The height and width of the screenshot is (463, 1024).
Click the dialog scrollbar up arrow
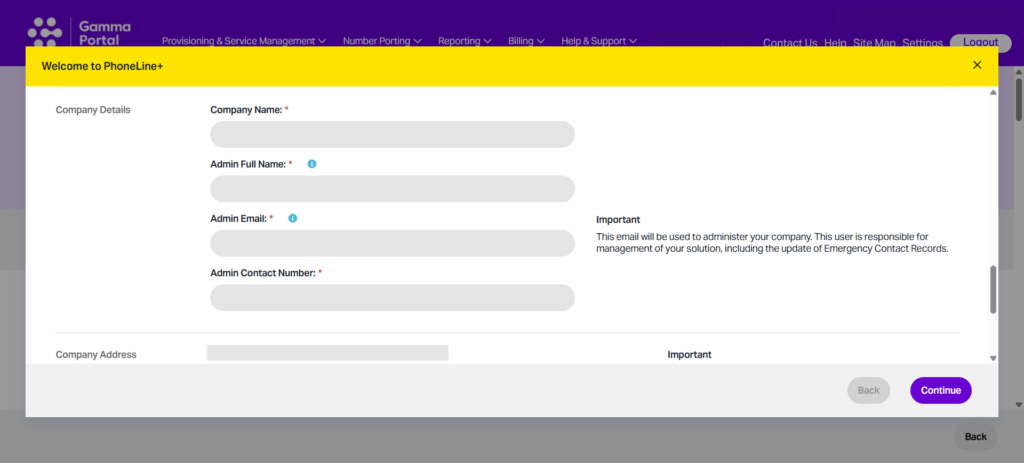click(x=993, y=93)
